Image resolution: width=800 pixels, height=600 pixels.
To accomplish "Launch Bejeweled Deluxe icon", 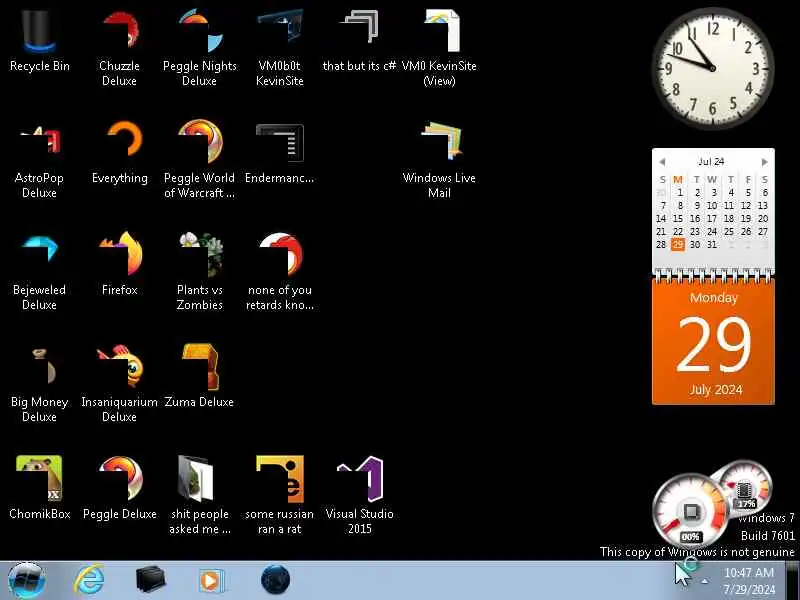I will click(x=39, y=250).
